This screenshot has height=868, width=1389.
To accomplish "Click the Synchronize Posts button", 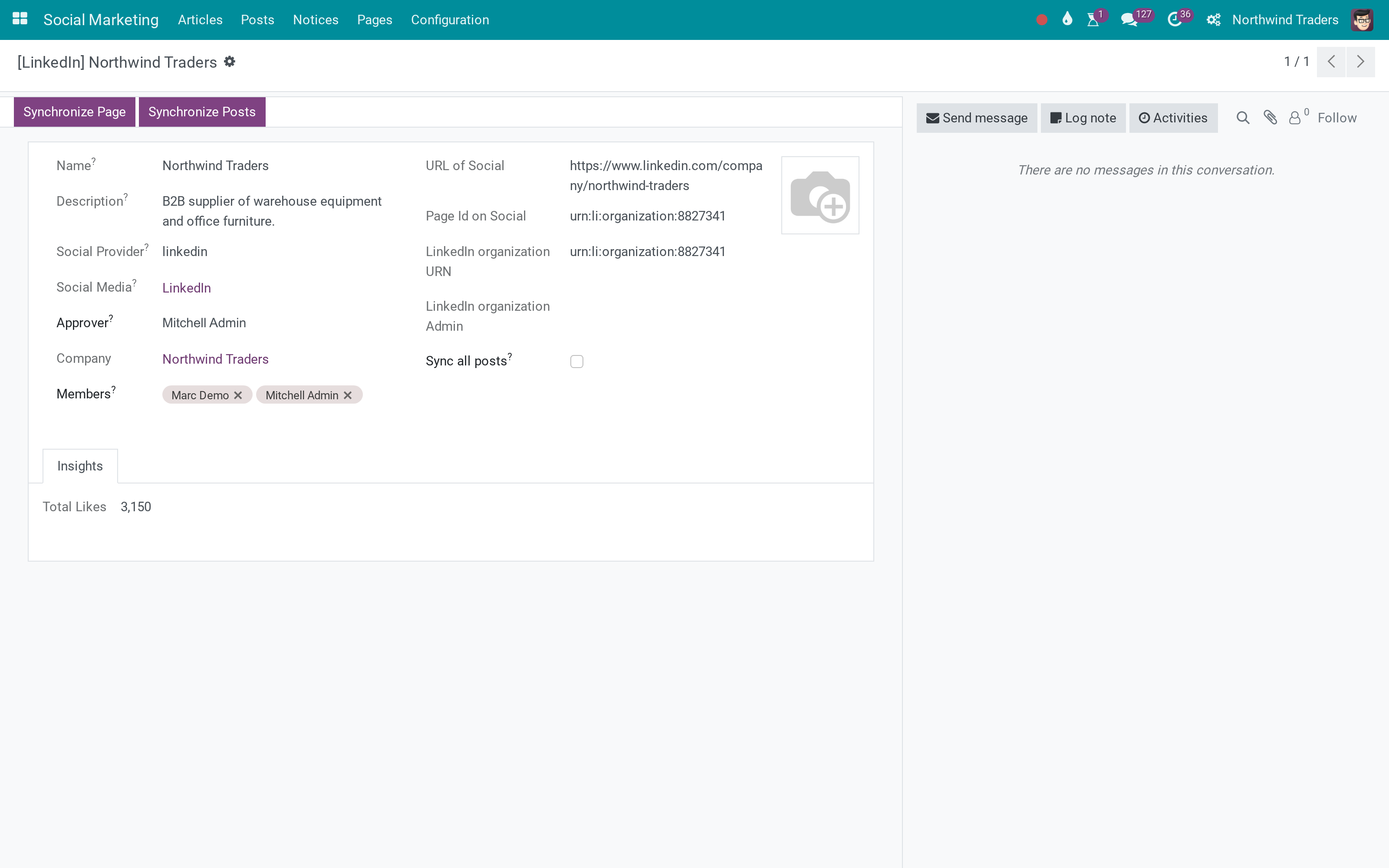I will pos(202,112).
